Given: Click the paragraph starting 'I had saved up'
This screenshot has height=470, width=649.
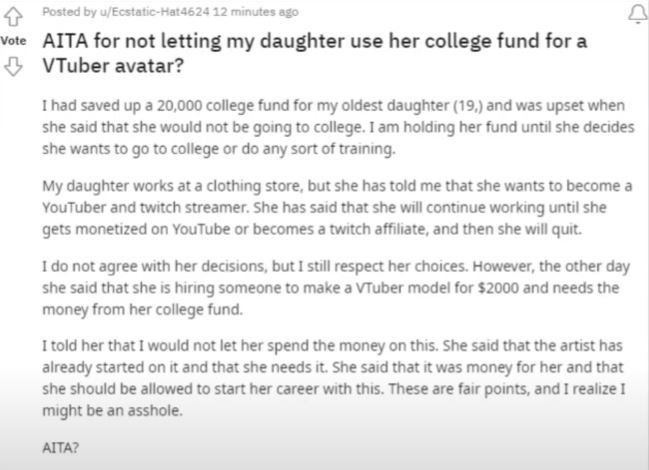Looking at the screenshot, I should click(x=338, y=127).
